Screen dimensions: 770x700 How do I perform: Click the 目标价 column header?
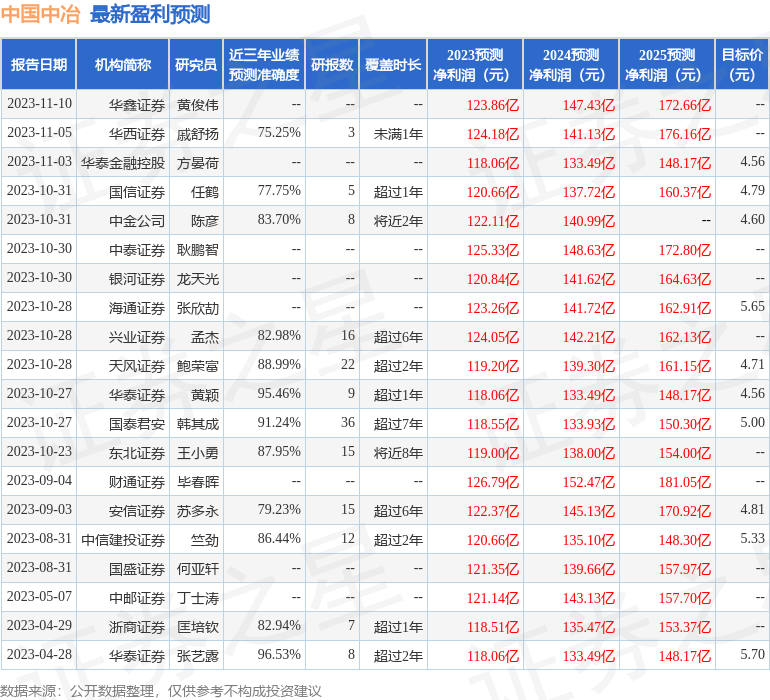[742, 65]
